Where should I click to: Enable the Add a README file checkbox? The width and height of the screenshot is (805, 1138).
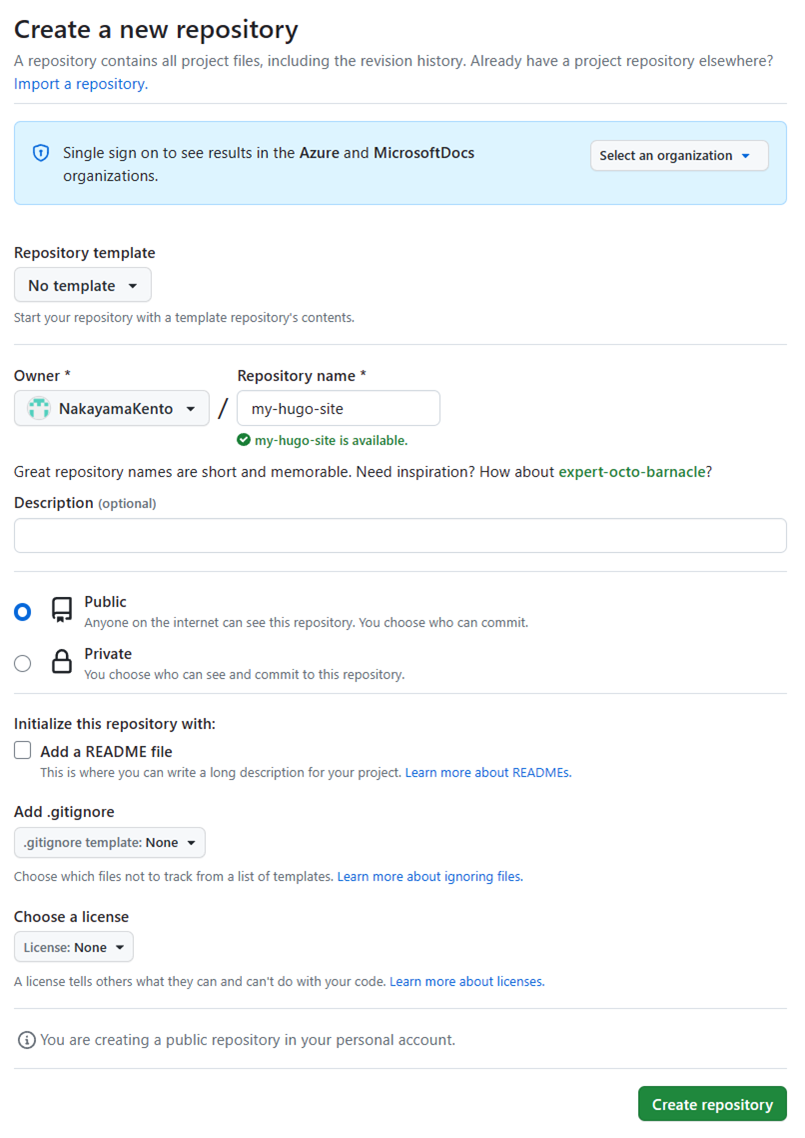tap(23, 751)
